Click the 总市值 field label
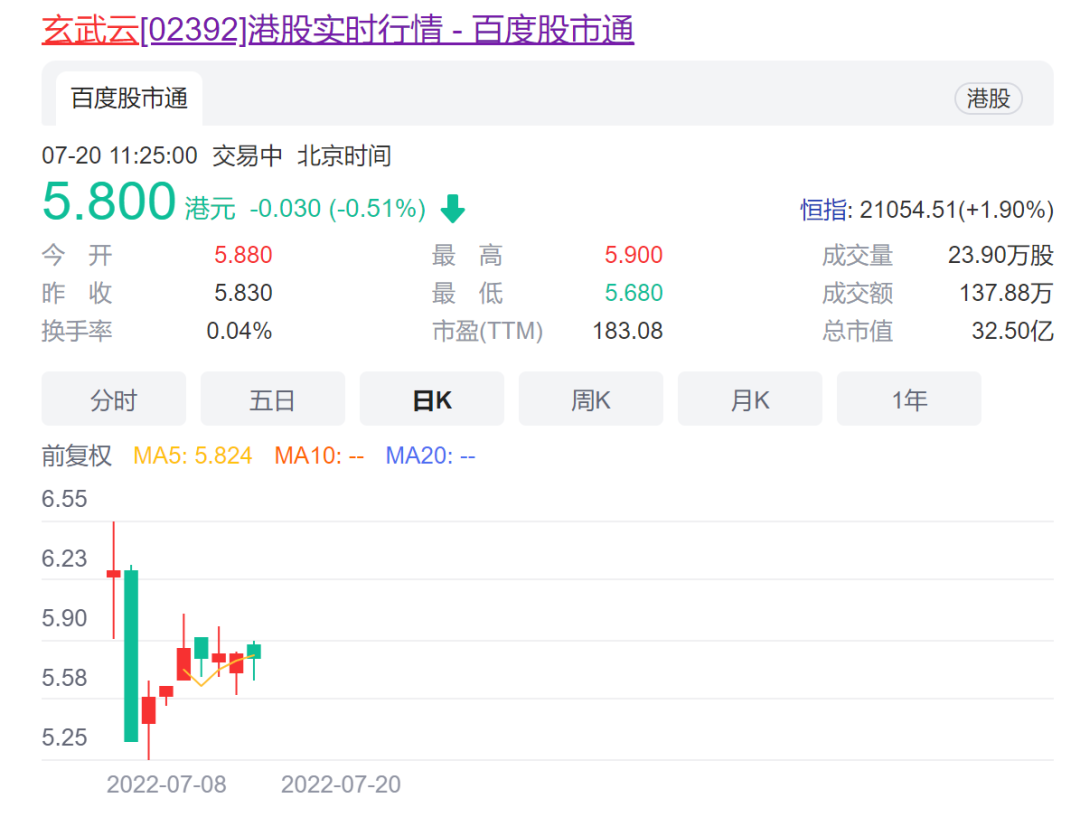1080x817 pixels. pos(857,331)
